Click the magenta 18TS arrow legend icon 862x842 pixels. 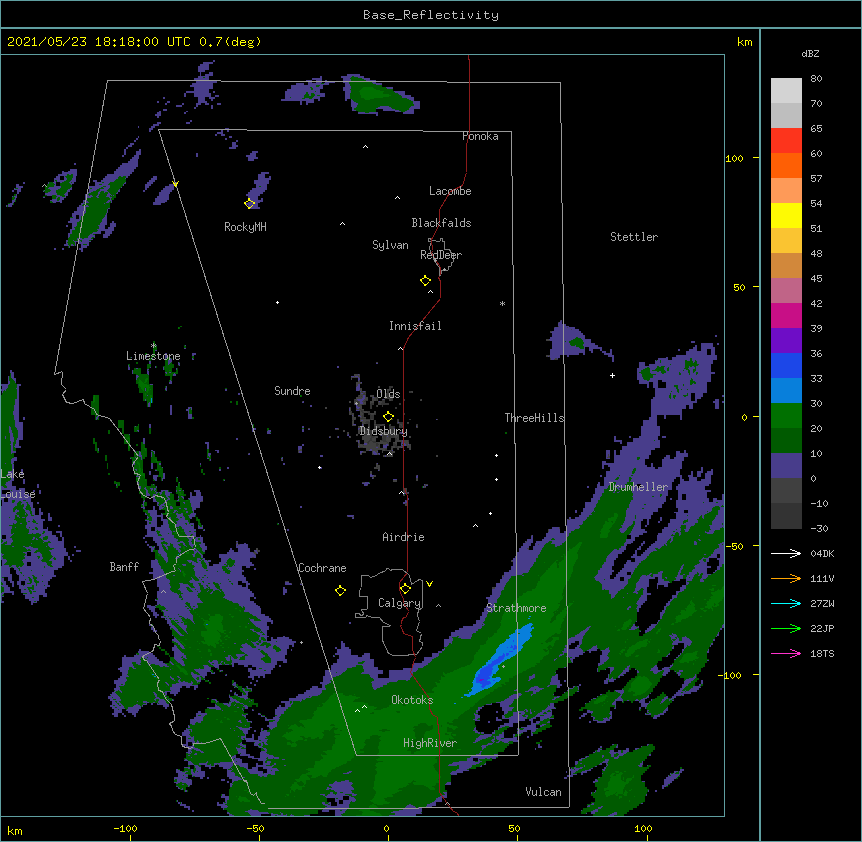pyautogui.click(x=786, y=653)
